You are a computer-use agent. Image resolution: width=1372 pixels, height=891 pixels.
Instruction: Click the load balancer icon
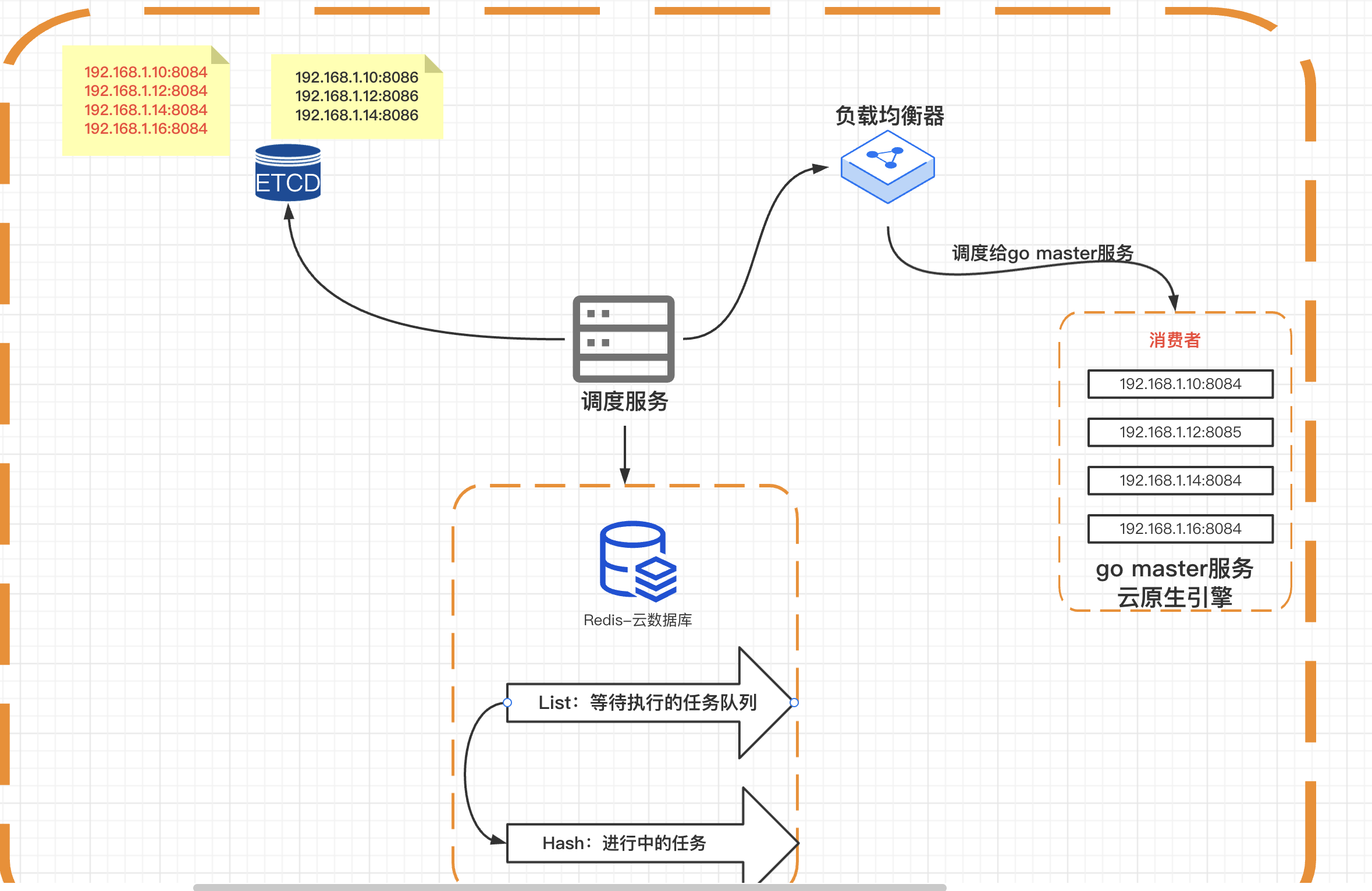coord(887,167)
